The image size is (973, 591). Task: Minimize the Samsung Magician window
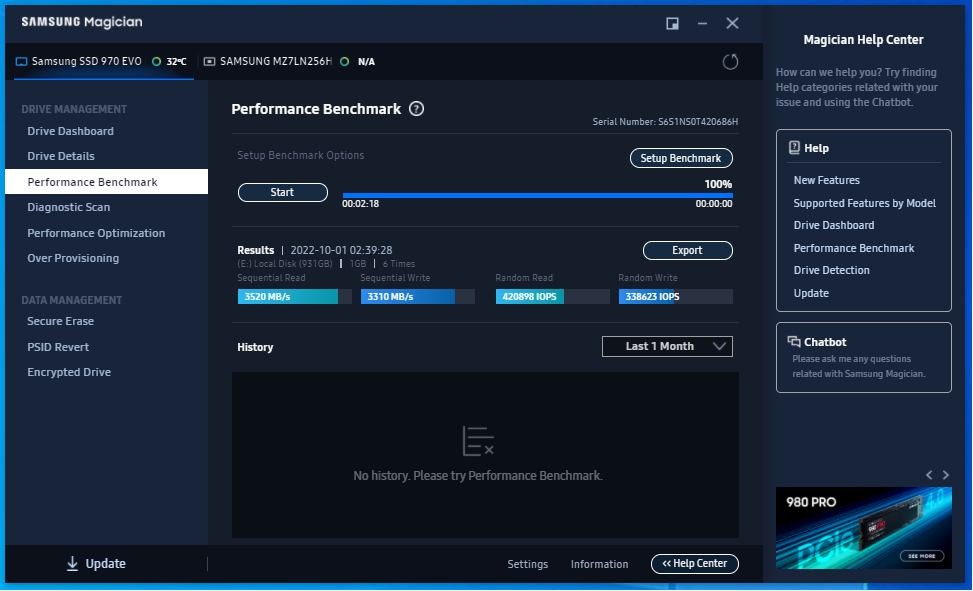coord(702,24)
